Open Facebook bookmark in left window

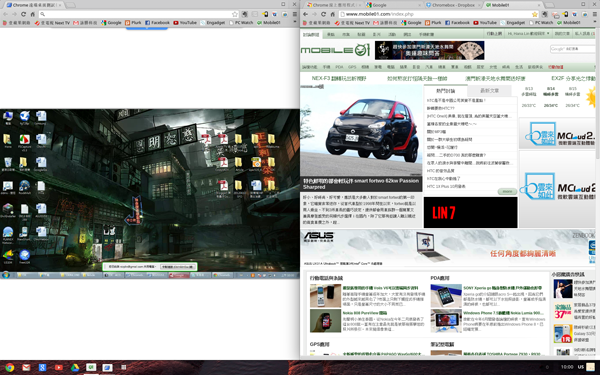pyautogui.click(x=157, y=23)
